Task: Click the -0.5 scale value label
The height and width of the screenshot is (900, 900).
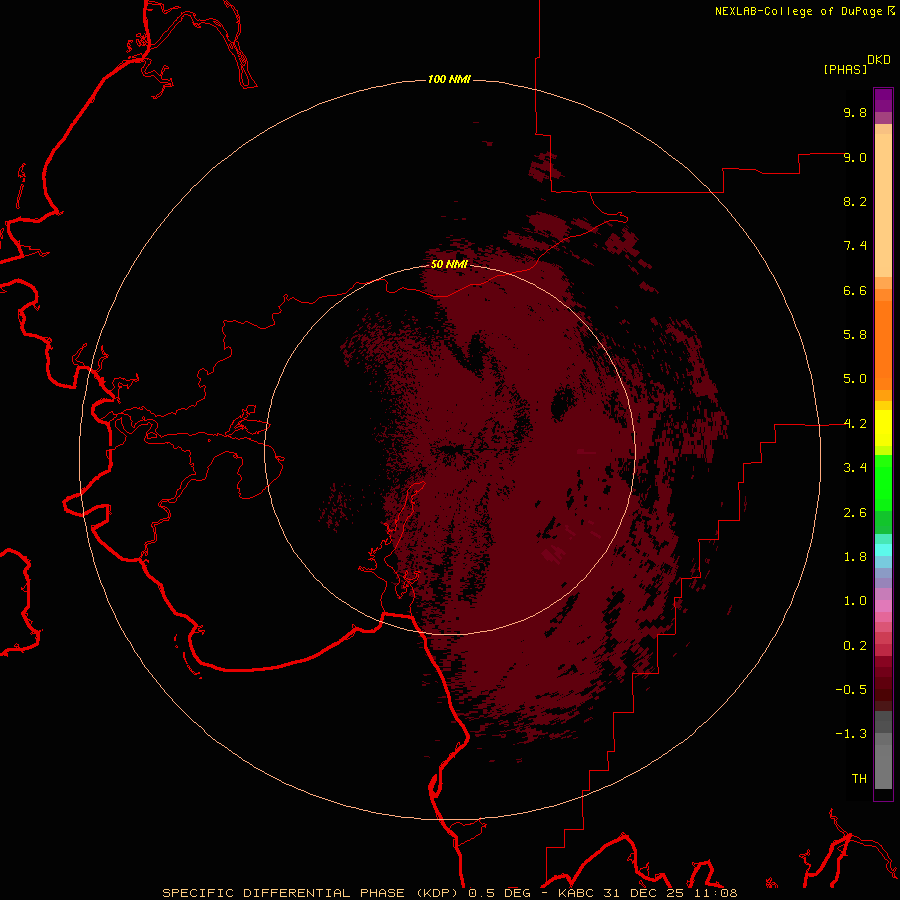Action: (851, 690)
